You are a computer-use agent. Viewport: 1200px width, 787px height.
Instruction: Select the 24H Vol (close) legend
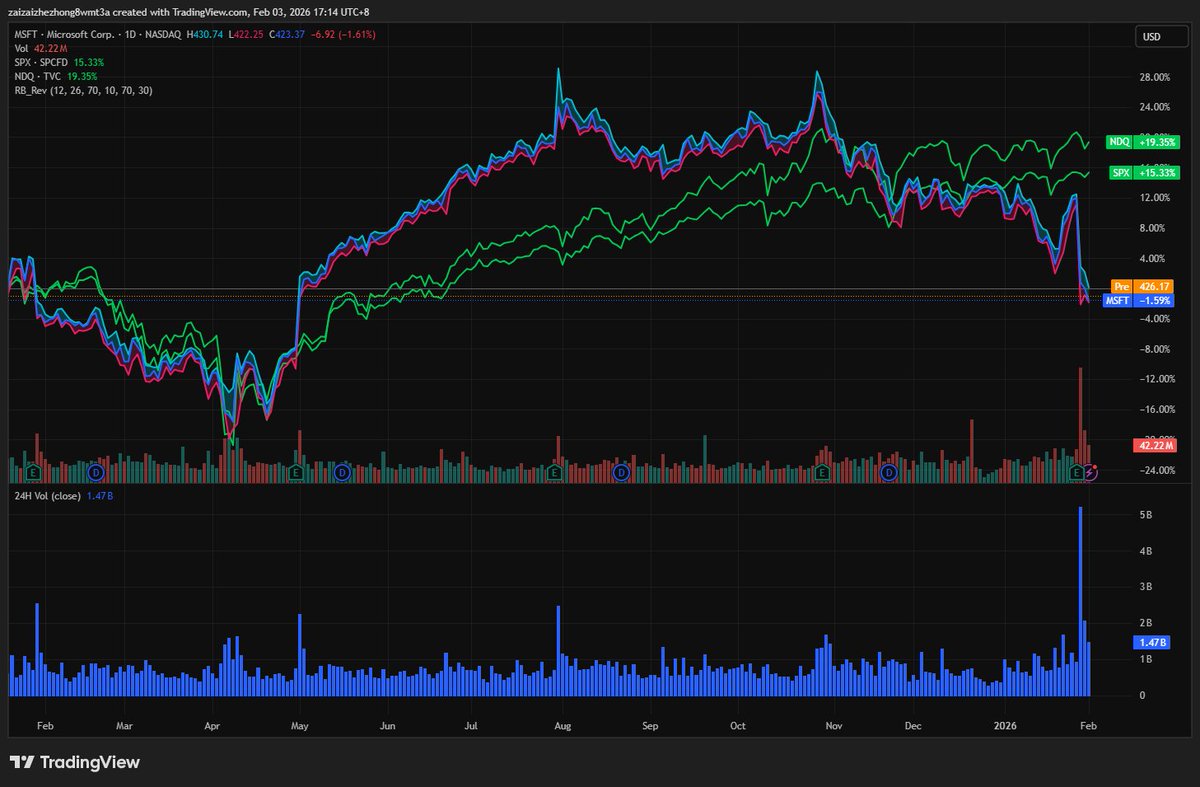[64, 495]
